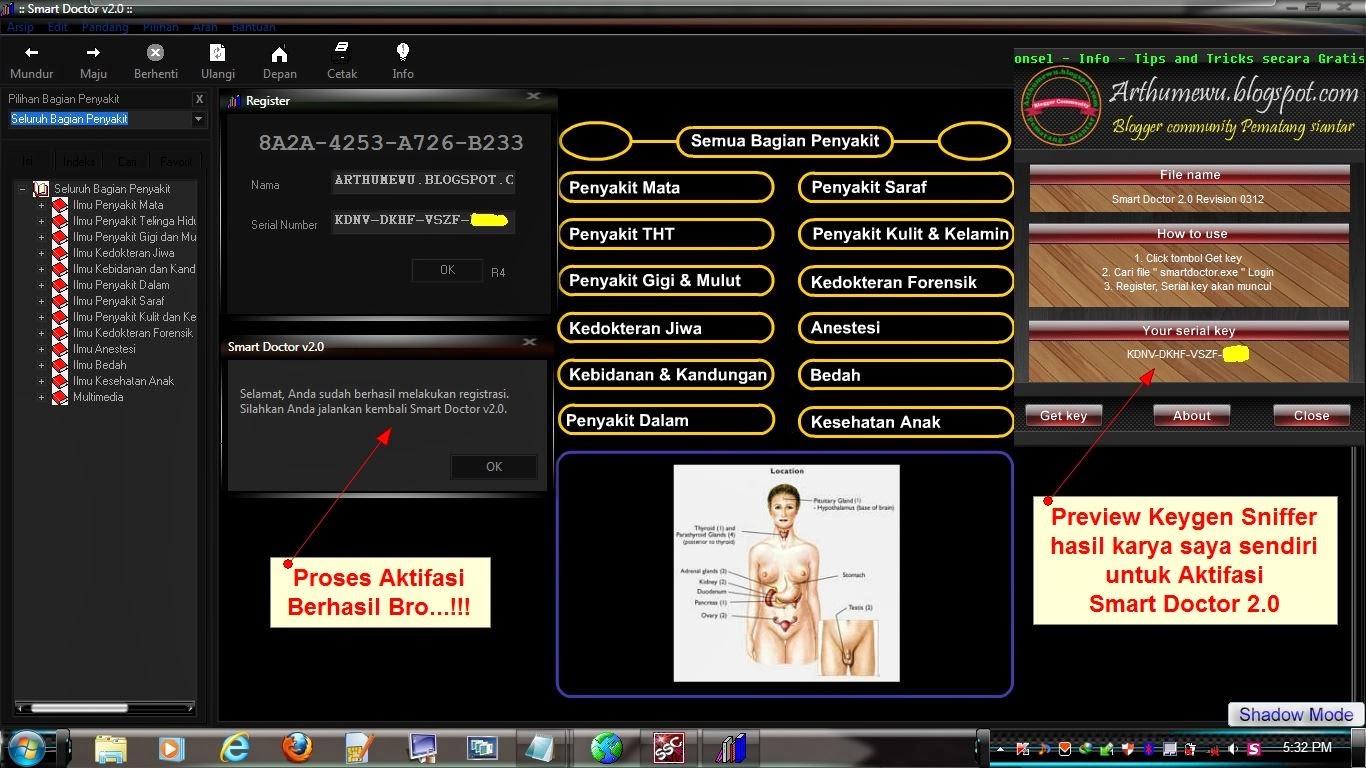1366x768 pixels.
Task: Click the book icon of Multimedia
Action: pyautogui.click(x=60, y=397)
